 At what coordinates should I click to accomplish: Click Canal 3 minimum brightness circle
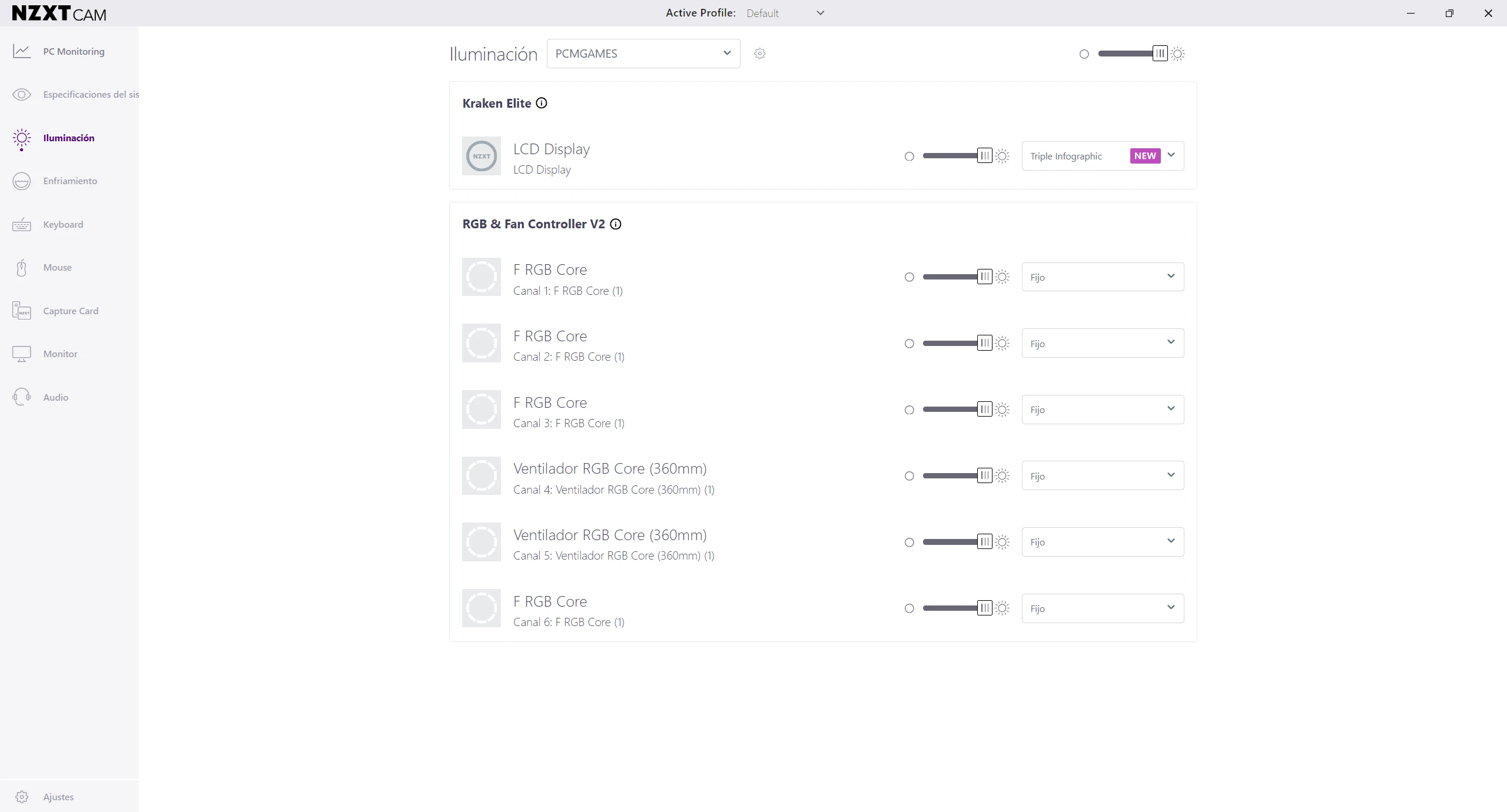909,410
